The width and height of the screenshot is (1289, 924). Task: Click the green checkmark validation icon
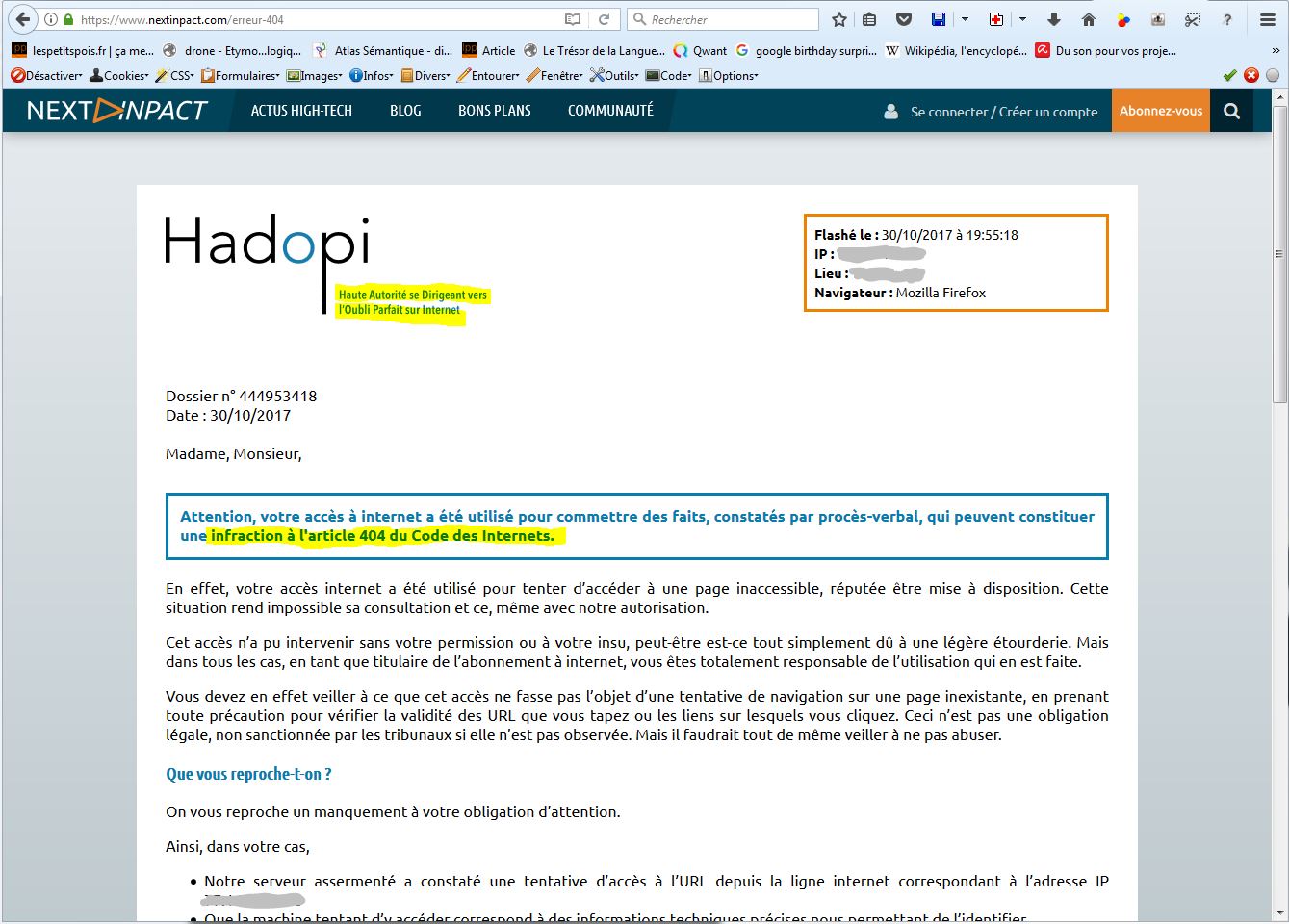coord(1229,75)
